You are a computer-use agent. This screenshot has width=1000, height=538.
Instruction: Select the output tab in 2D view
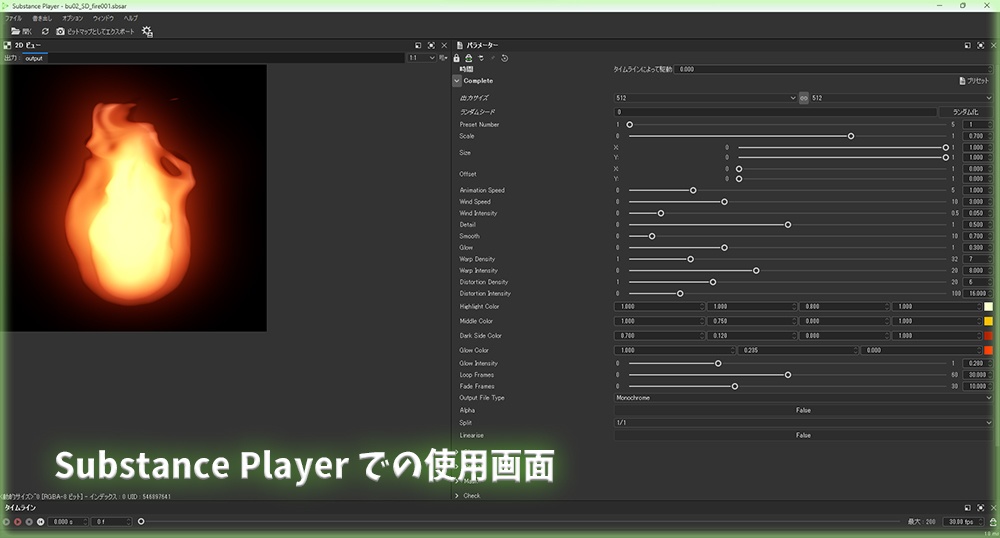coord(34,58)
